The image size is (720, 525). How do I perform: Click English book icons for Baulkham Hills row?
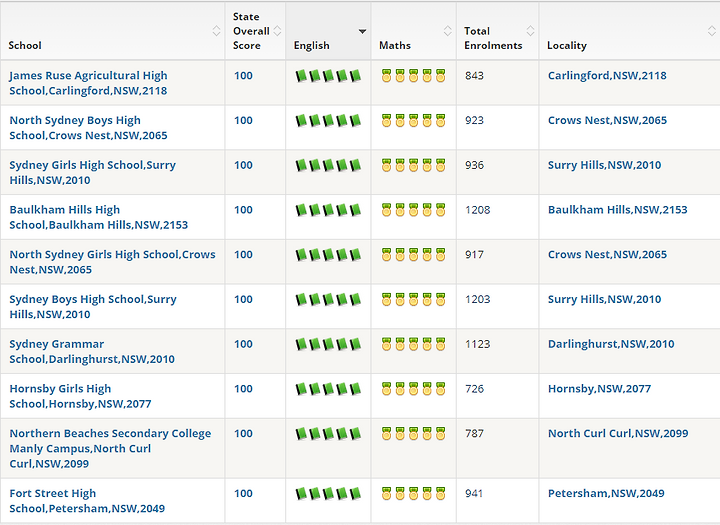tap(328, 210)
